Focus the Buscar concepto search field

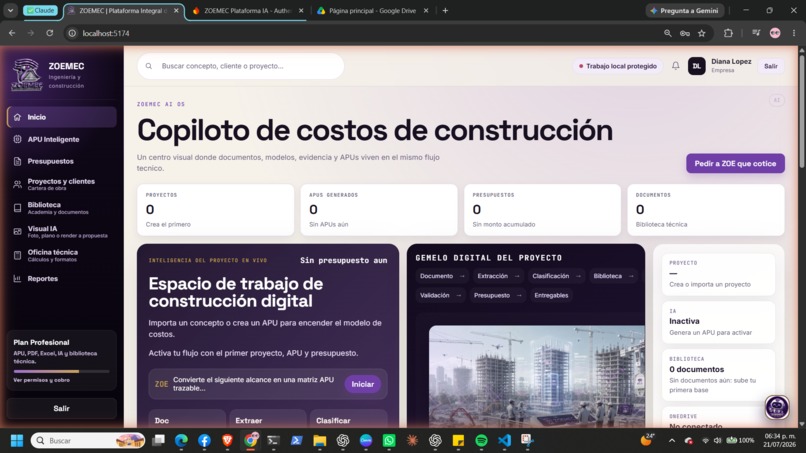[x=241, y=66]
